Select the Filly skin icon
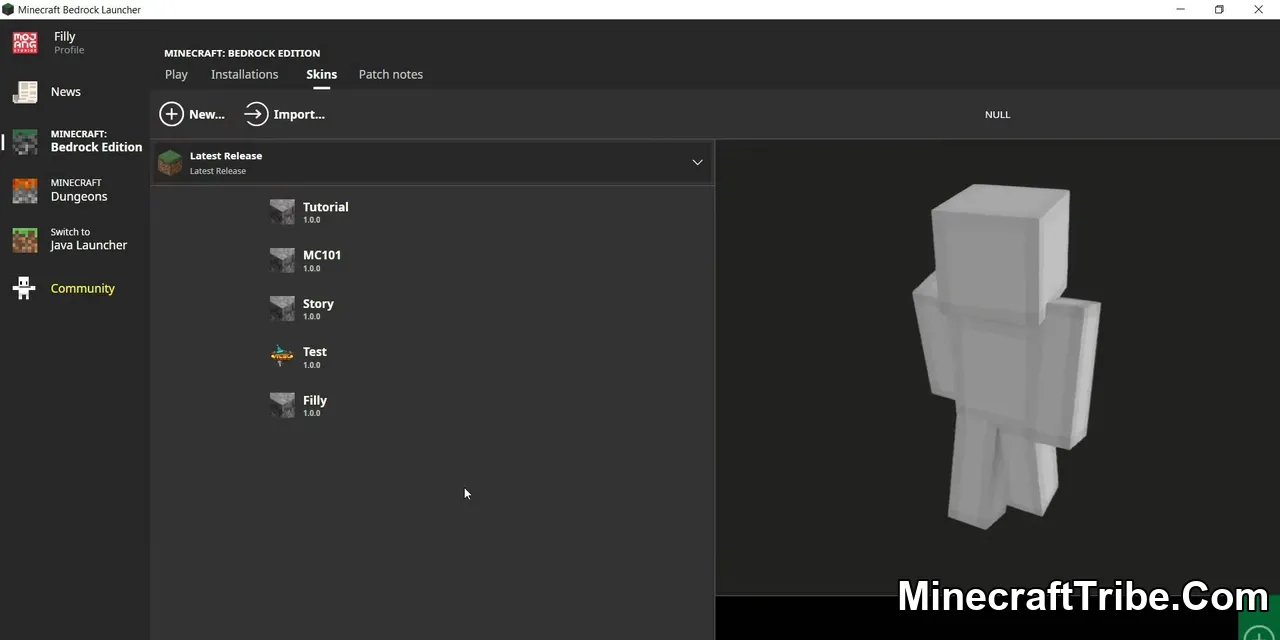The height and width of the screenshot is (640, 1280). pos(282,405)
